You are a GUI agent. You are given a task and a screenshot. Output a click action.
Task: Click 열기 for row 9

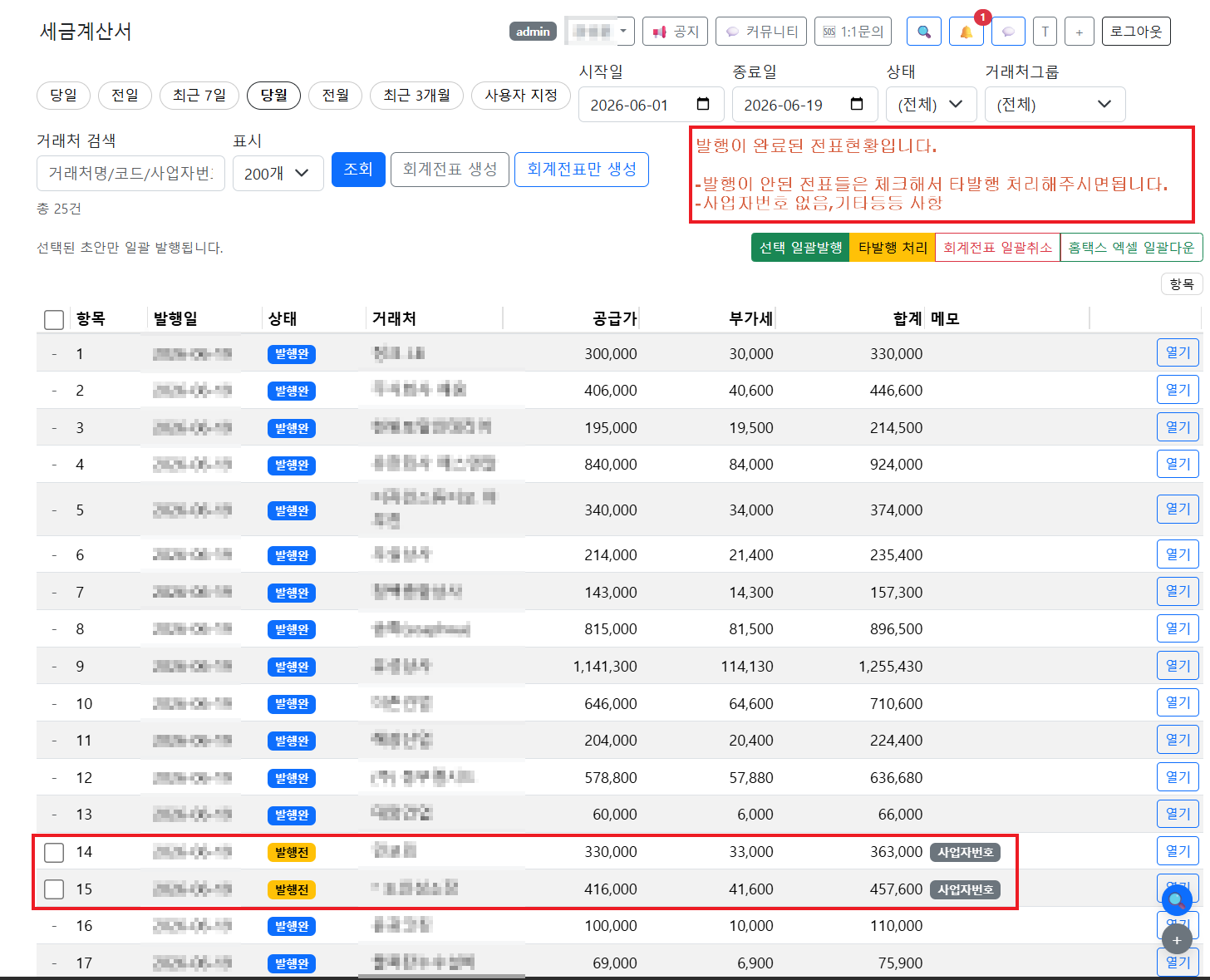click(x=1178, y=666)
